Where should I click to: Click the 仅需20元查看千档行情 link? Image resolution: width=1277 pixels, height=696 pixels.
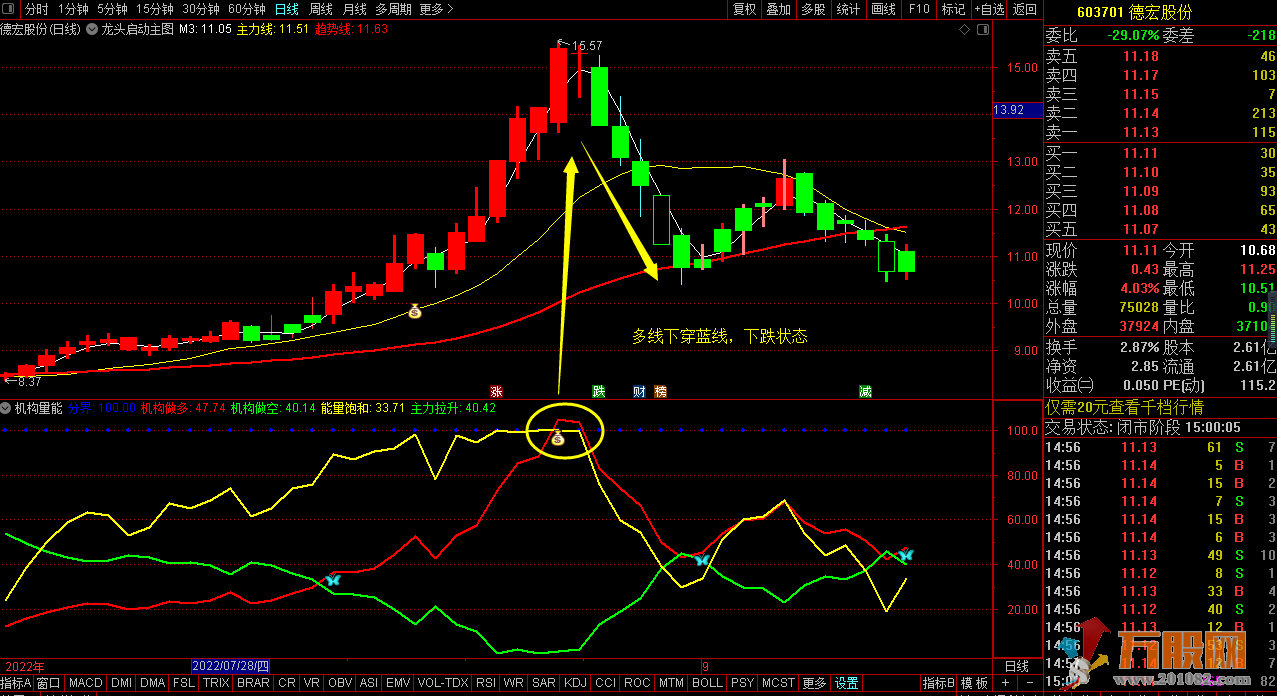(x=1125, y=408)
